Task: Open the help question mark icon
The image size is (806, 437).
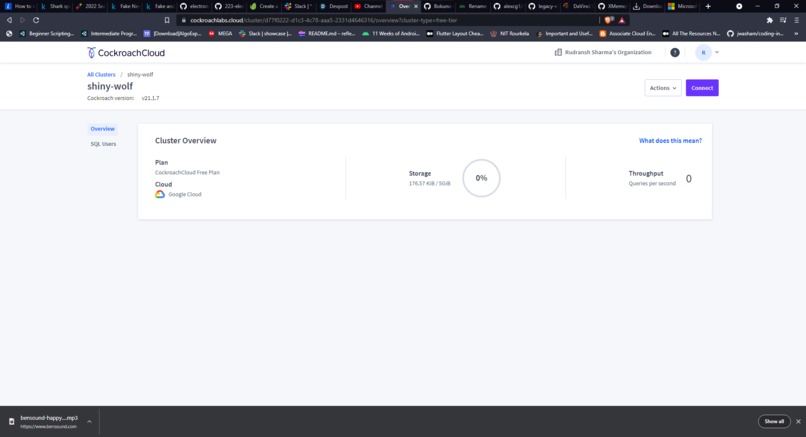Action: (675, 52)
